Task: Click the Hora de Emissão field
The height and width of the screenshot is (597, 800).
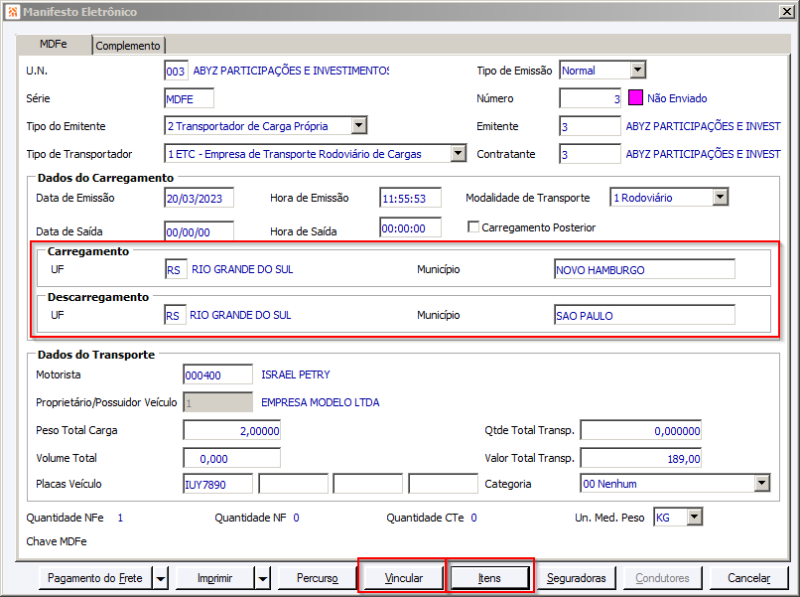Action: pos(410,198)
